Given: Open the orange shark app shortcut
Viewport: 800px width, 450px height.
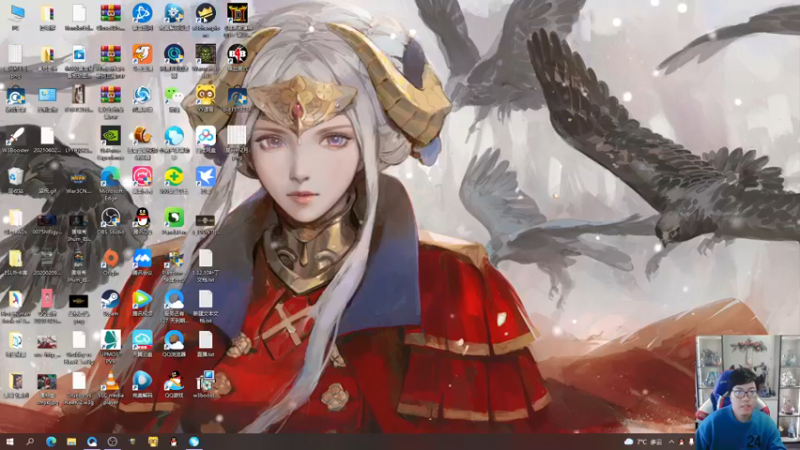Looking at the screenshot, I should tap(142, 55).
